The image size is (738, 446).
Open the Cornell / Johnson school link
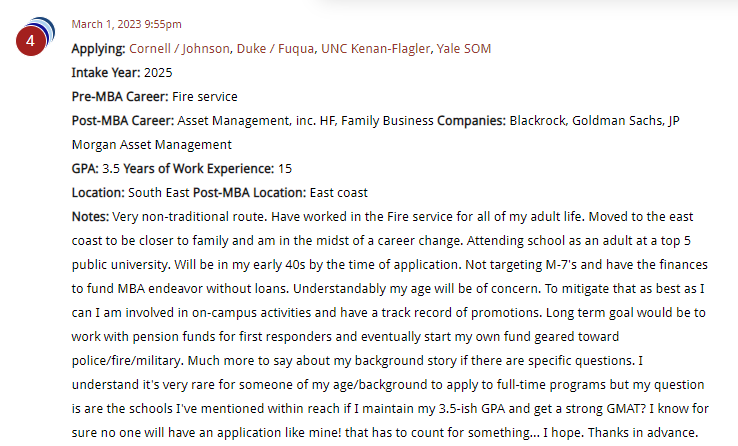click(x=179, y=48)
